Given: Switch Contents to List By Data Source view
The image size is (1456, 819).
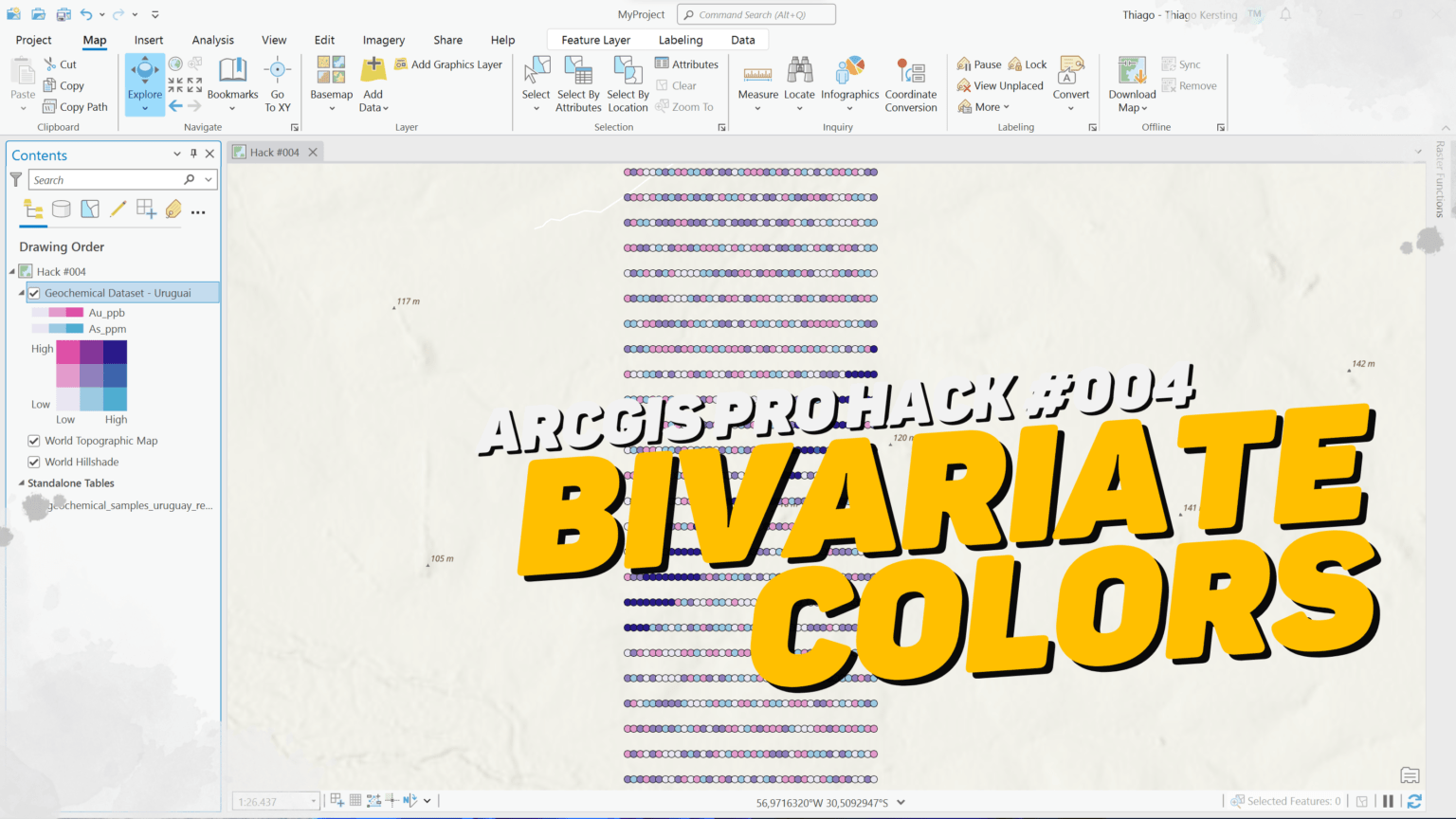Looking at the screenshot, I should (61, 209).
